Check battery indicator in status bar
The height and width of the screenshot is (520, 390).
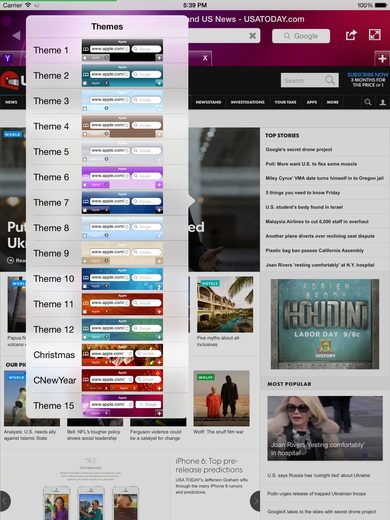[x=381, y=5]
